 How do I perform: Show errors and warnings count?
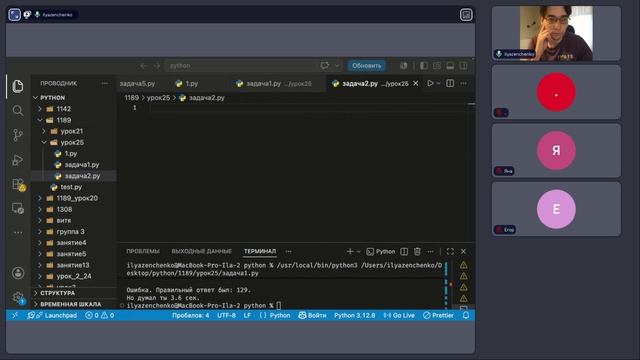100,316
